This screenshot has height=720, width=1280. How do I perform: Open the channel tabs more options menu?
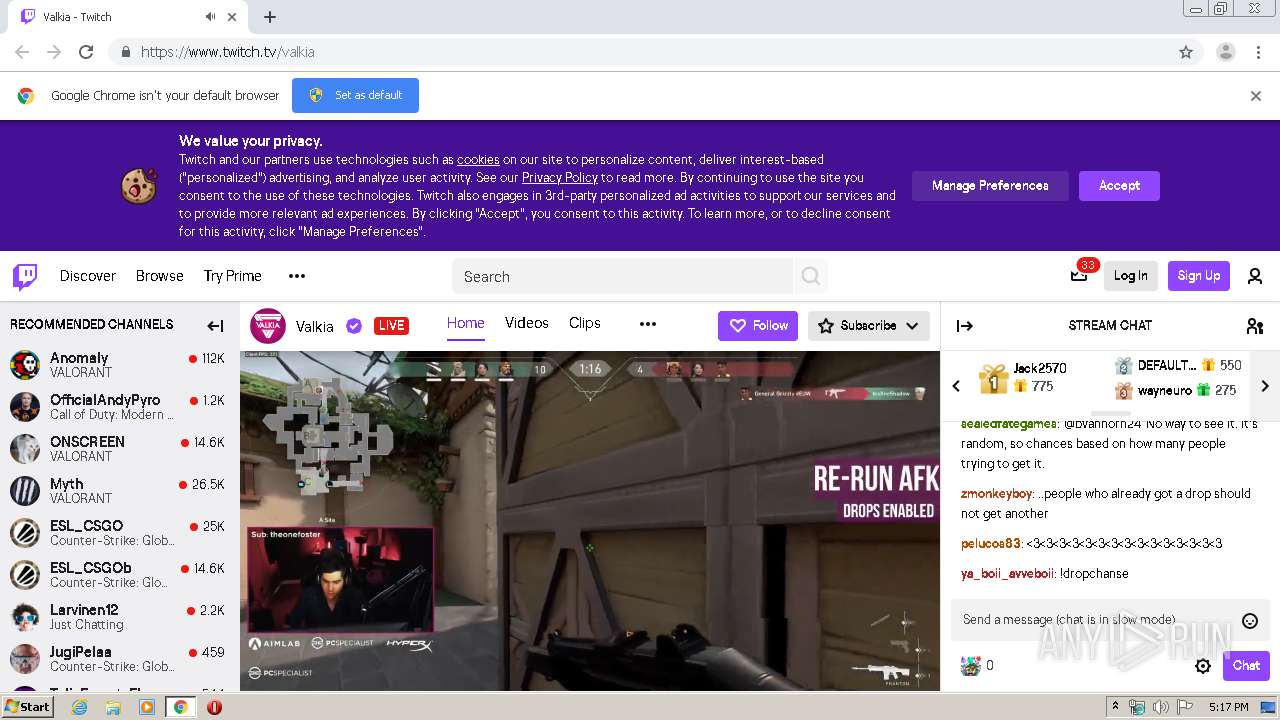648,324
